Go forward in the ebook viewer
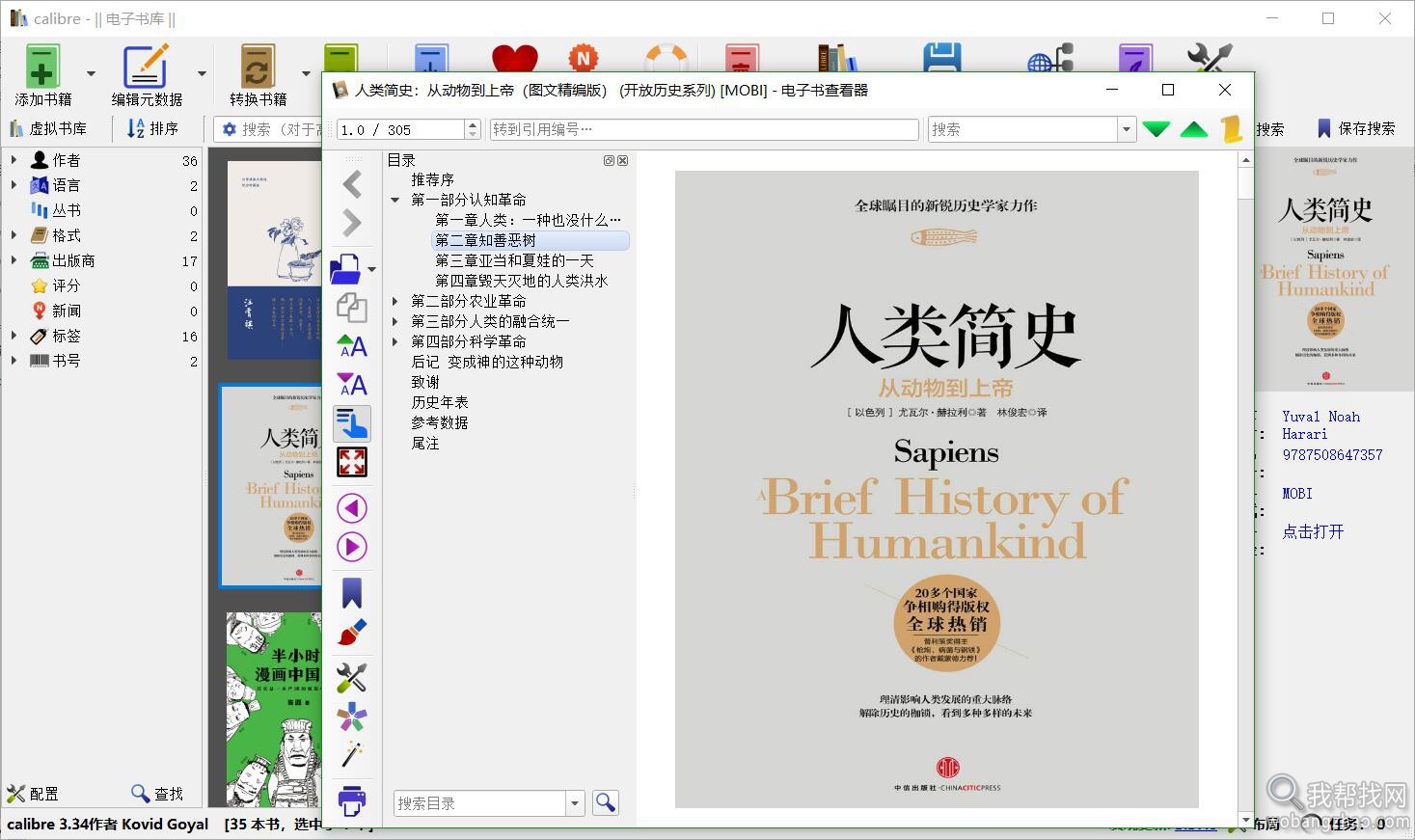 (x=352, y=223)
